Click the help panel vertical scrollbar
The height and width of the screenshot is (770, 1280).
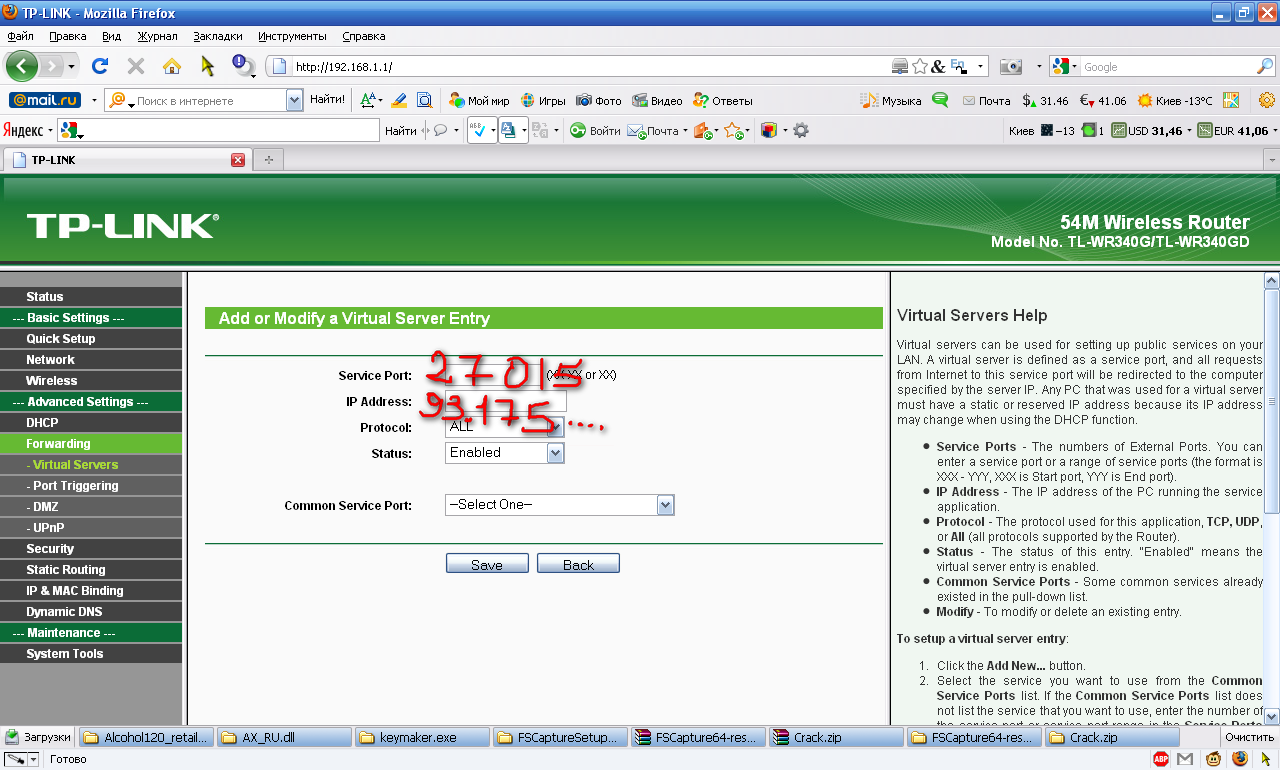[1271, 498]
